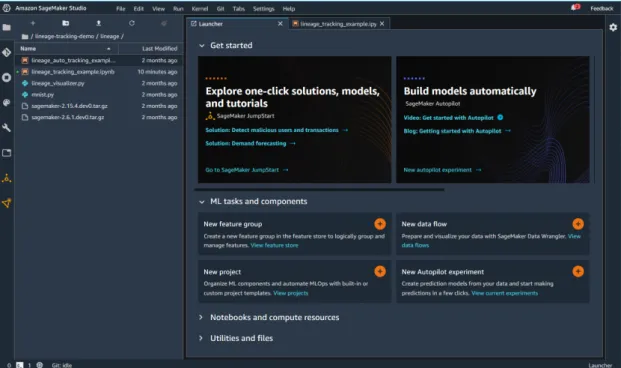
Task: Click plus button on New feature group
Action: tap(380, 224)
